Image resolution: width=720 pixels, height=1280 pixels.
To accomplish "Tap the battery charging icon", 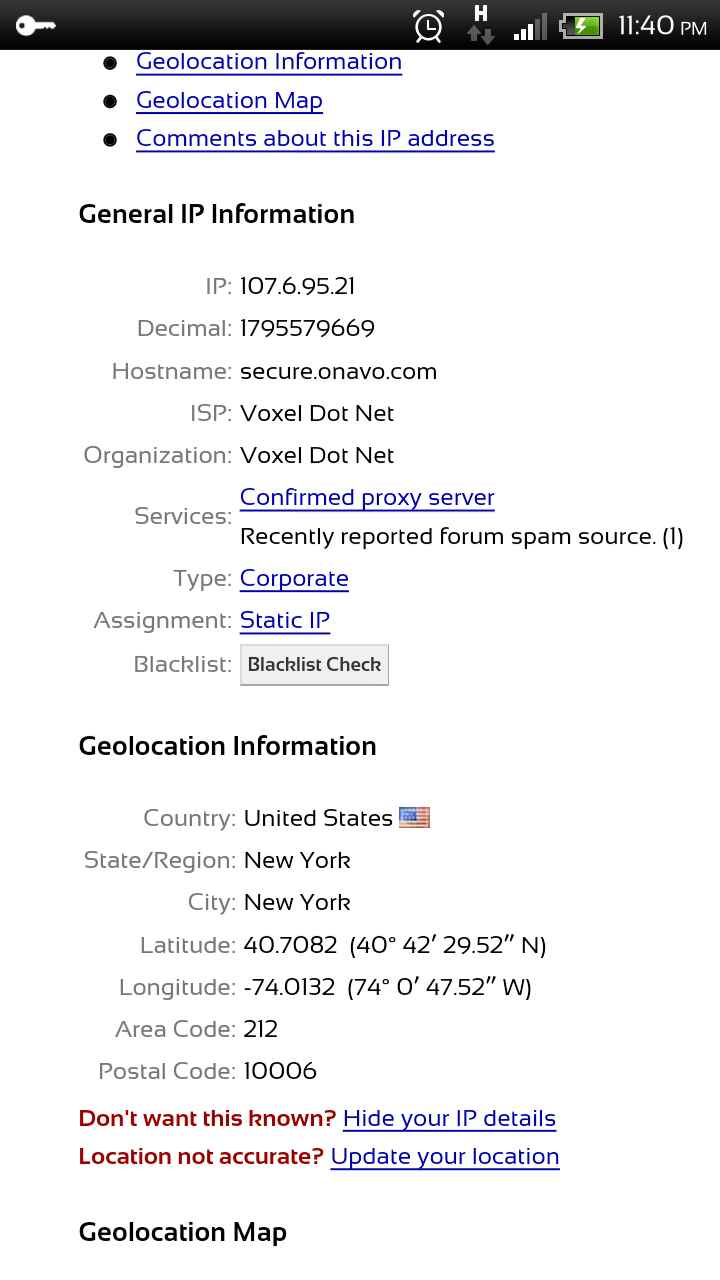I will [581, 26].
